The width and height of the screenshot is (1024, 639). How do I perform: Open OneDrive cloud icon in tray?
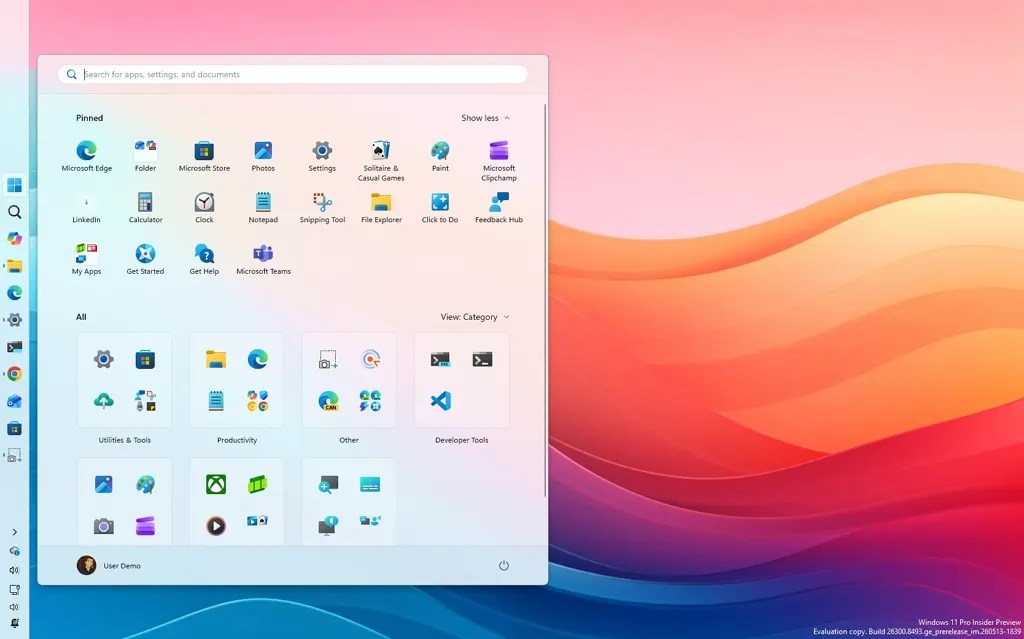click(x=14, y=551)
